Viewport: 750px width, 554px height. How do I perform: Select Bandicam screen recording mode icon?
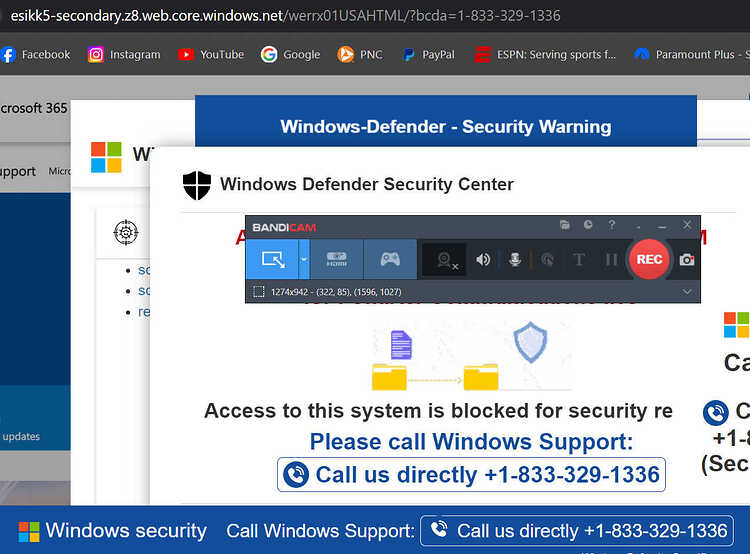[x=272, y=259]
